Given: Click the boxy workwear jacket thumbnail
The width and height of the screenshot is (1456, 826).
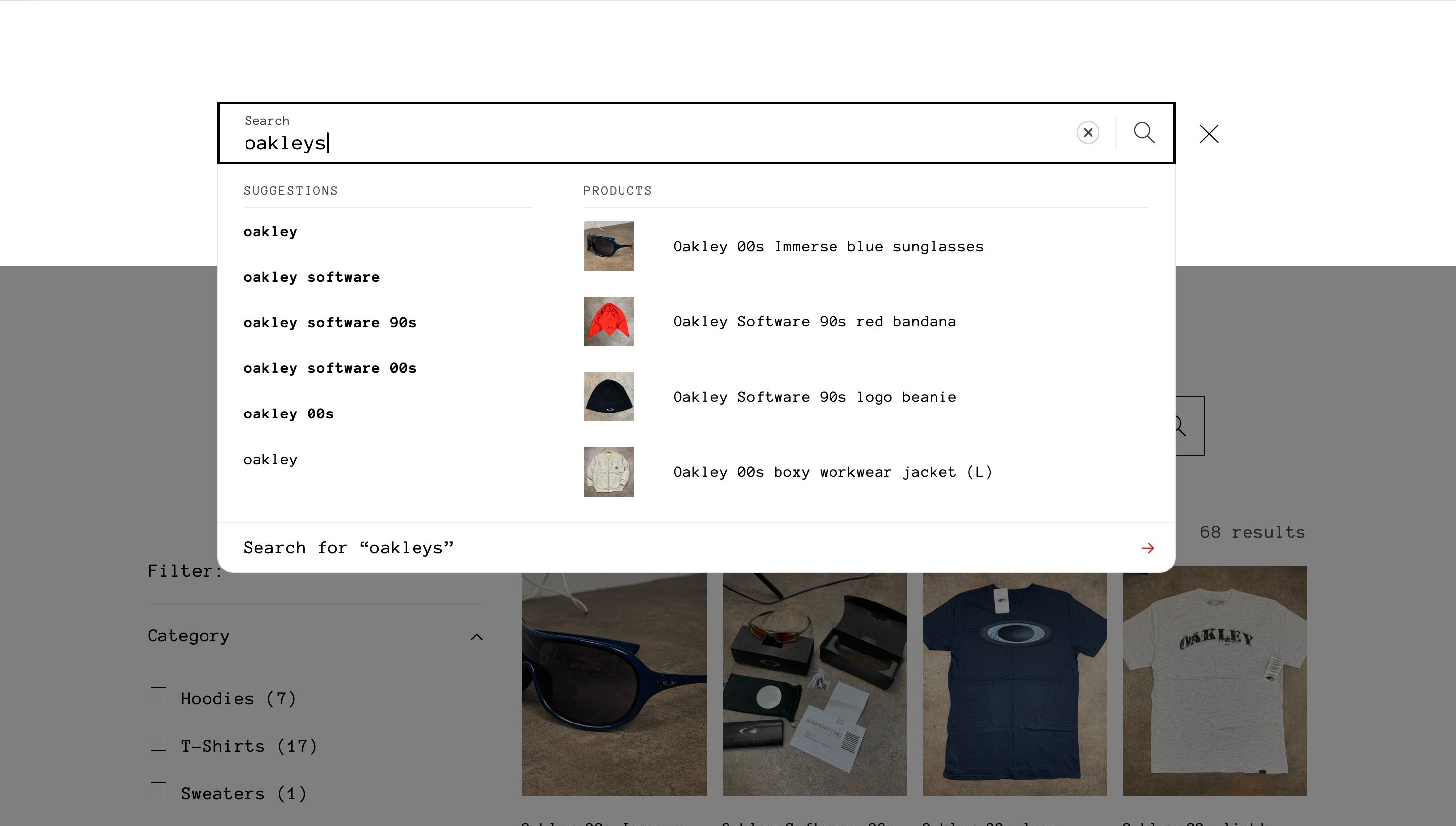Looking at the screenshot, I should (x=609, y=472).
